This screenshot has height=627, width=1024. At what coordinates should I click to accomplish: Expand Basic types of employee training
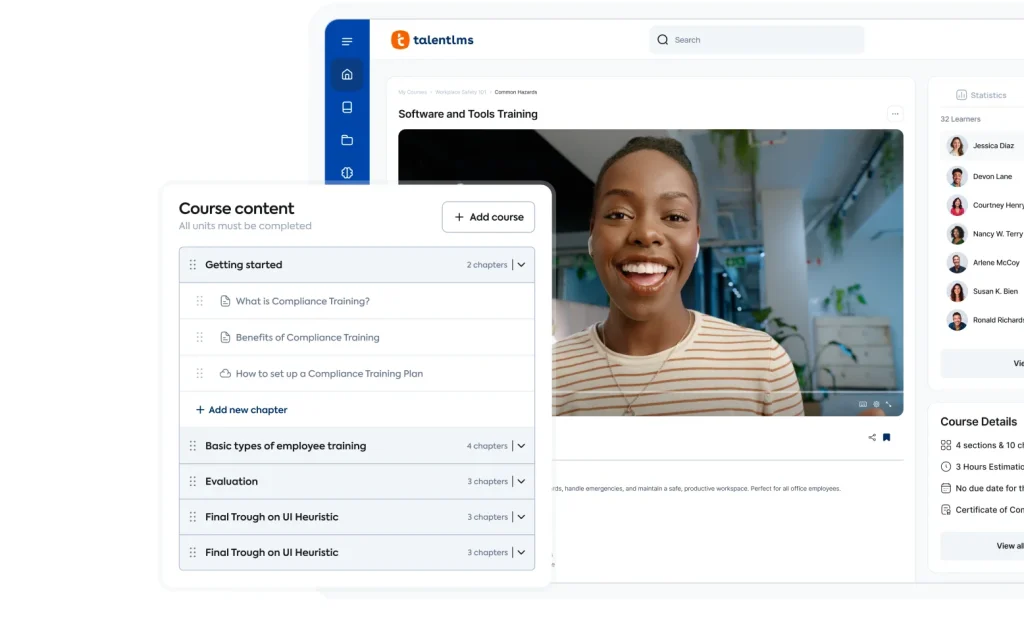pos(521,446)
